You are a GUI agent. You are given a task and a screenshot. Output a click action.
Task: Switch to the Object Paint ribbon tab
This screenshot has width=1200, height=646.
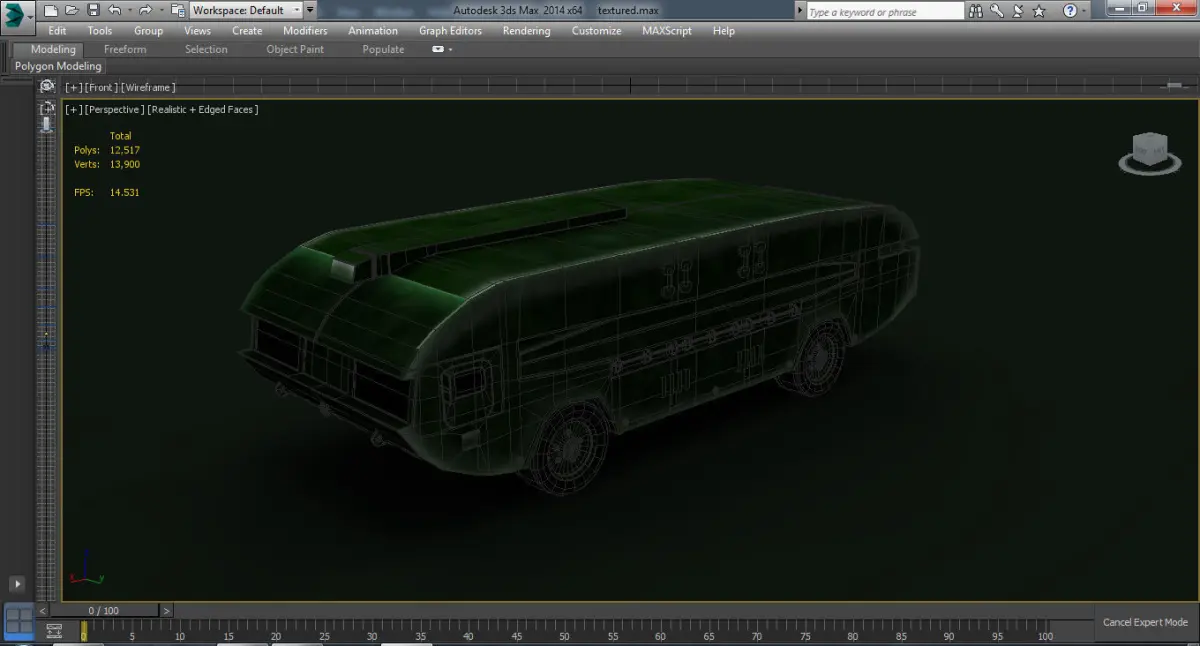click(x=295, y=49)
